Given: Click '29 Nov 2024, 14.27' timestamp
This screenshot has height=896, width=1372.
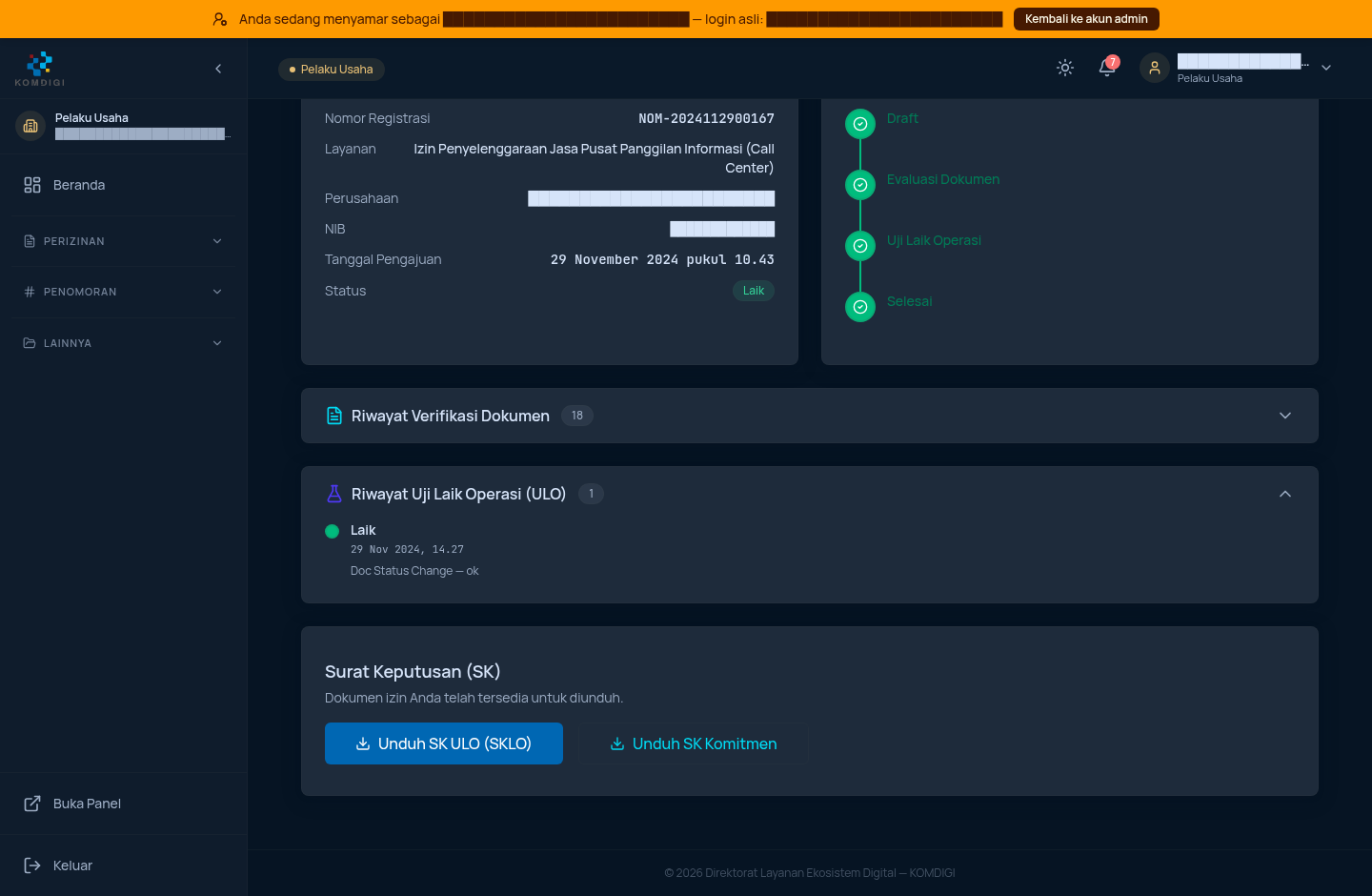Looking at the screenshot, I should tap(407, 550).
